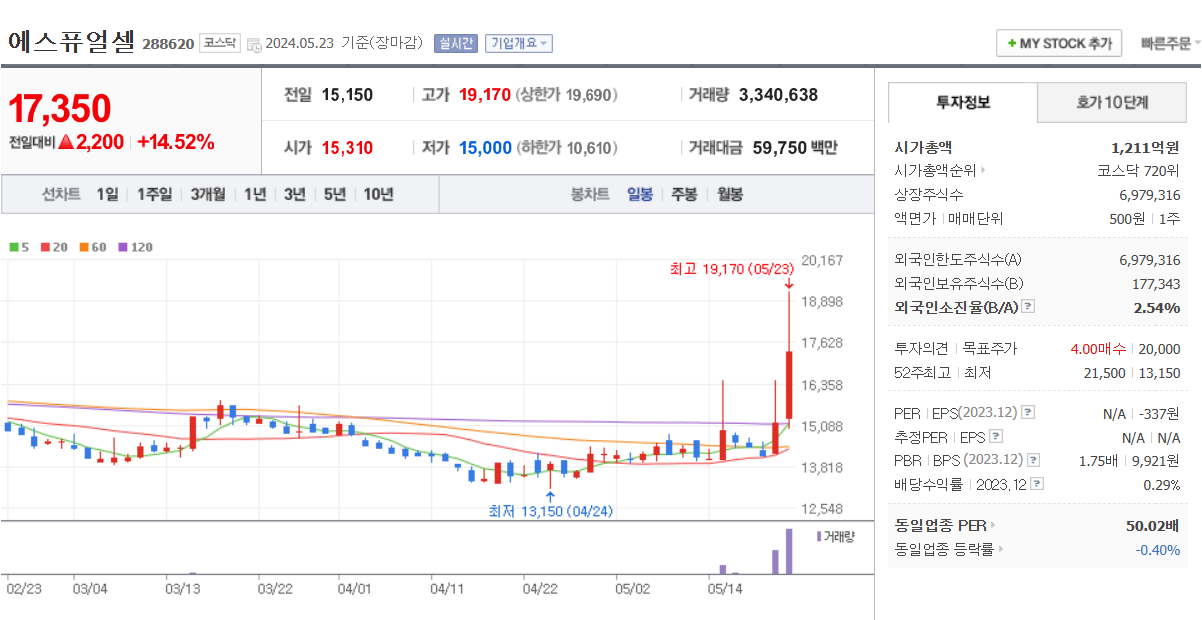Click the change rate +14.52%

[176, 142]
